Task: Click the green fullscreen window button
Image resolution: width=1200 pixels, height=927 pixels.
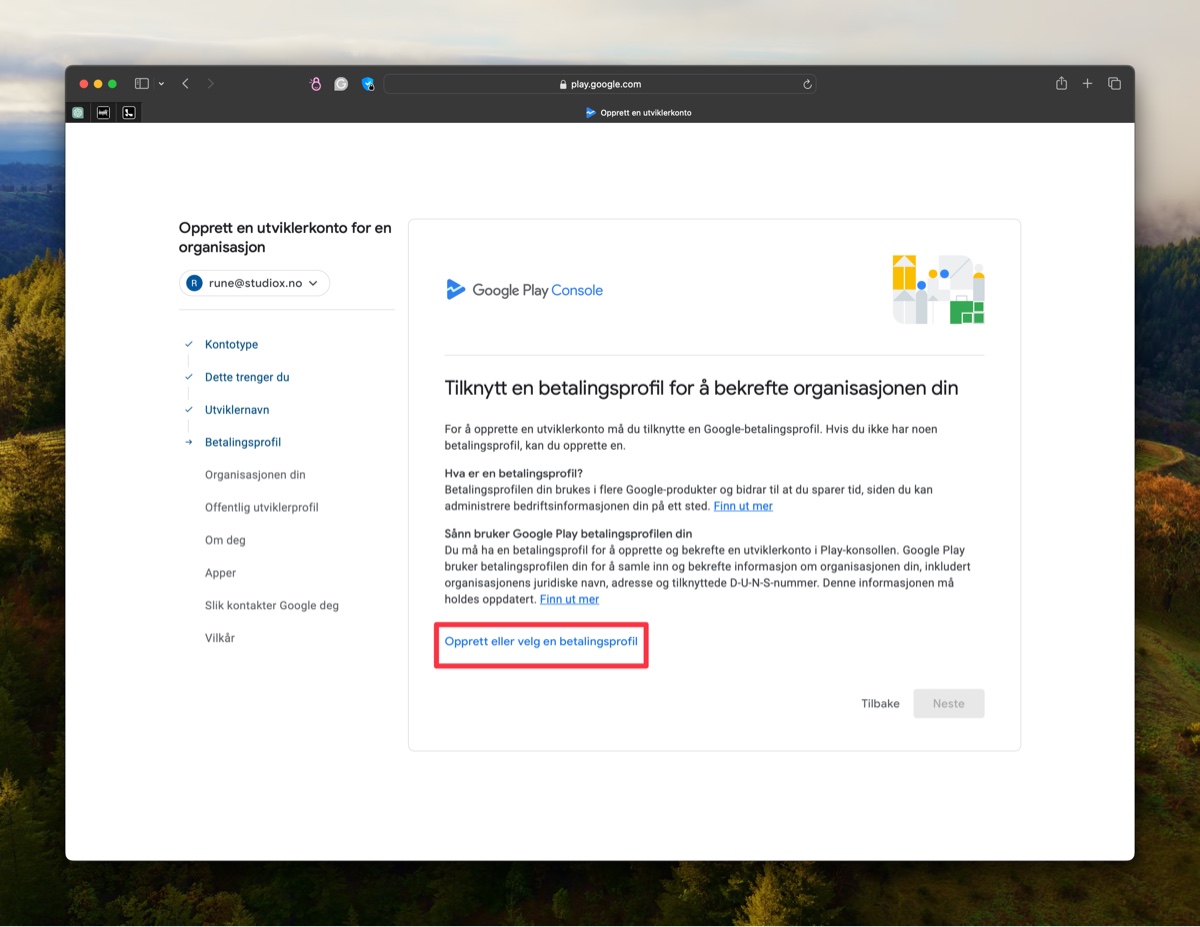Action: point(113,84)
